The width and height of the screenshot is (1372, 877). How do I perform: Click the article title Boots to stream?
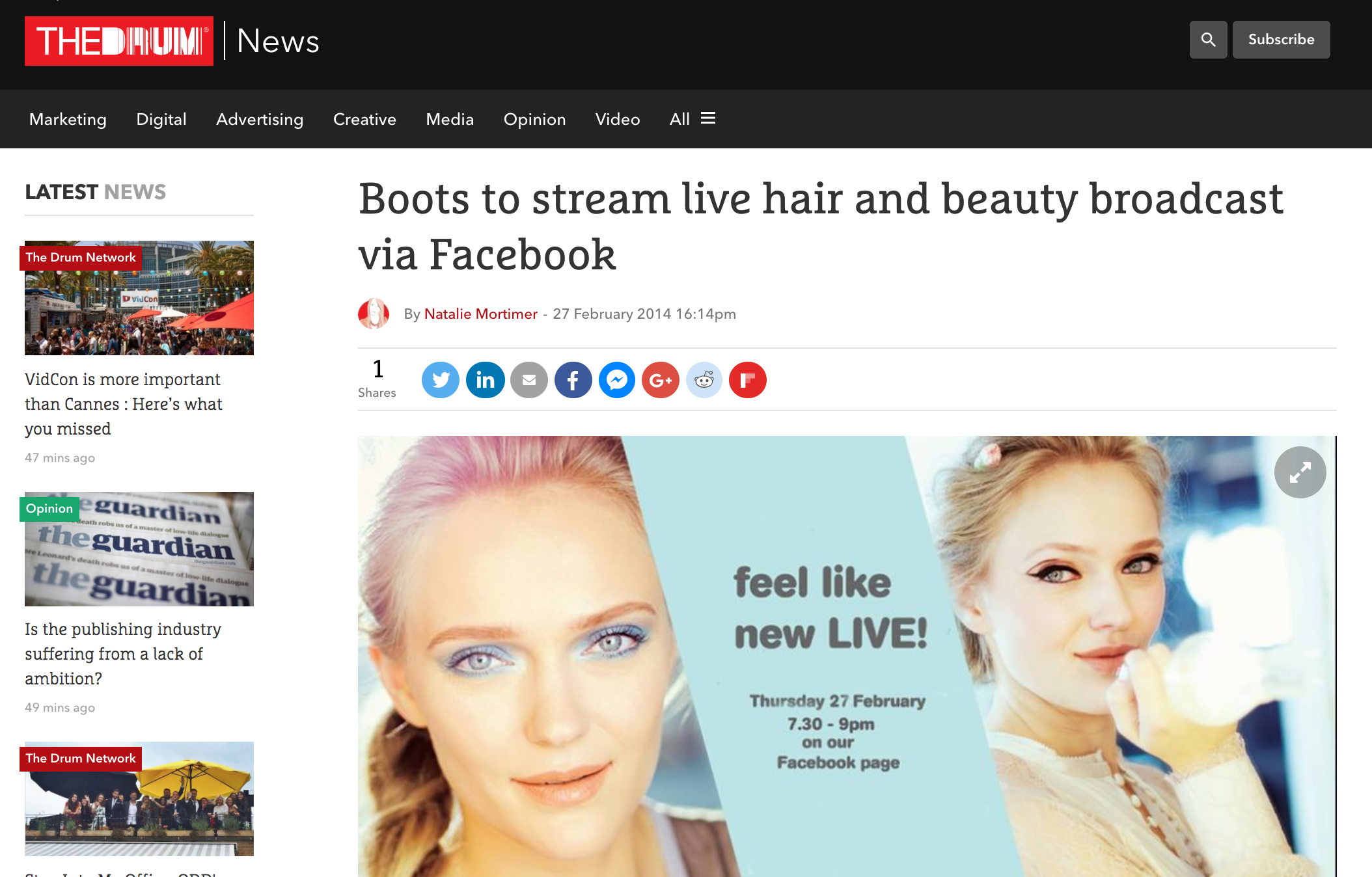coord(821,226)
